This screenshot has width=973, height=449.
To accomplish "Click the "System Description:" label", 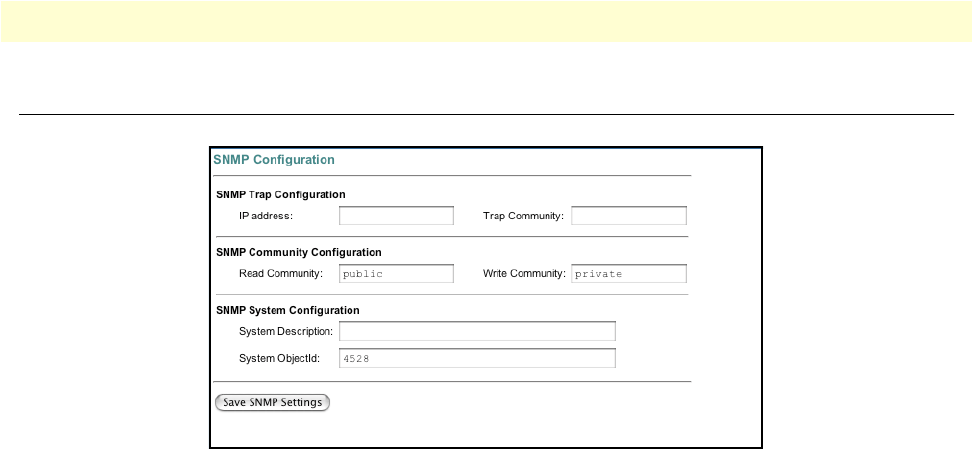I will click(286, 331).
